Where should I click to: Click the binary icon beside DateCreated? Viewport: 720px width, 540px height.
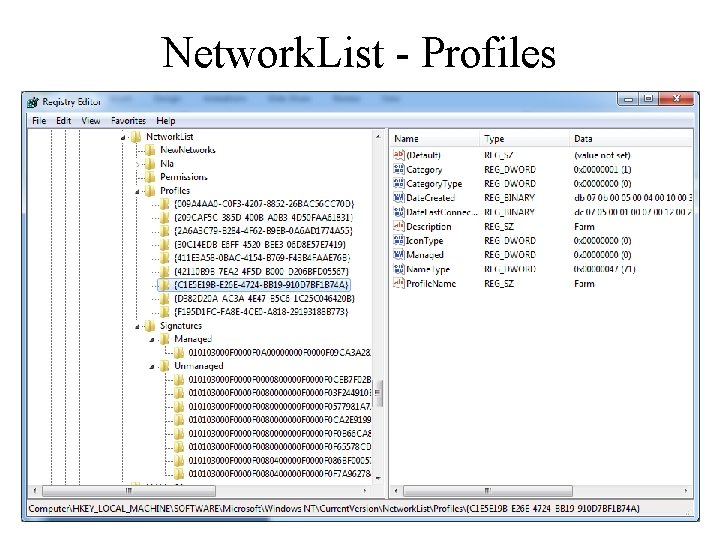(x=399, y=198)
